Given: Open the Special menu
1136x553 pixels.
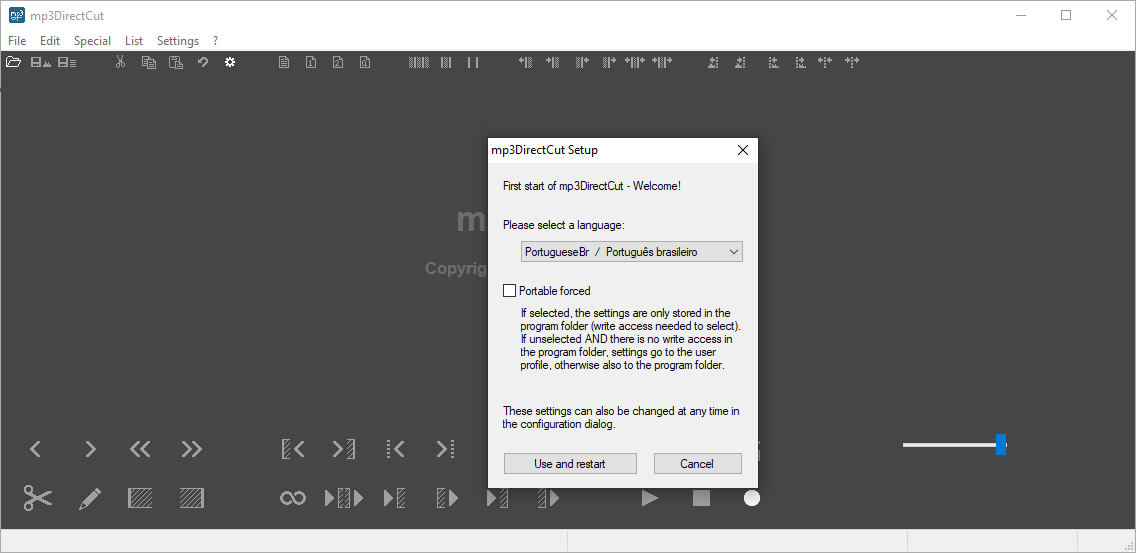Looking at the screenshot, I should 92,41.
